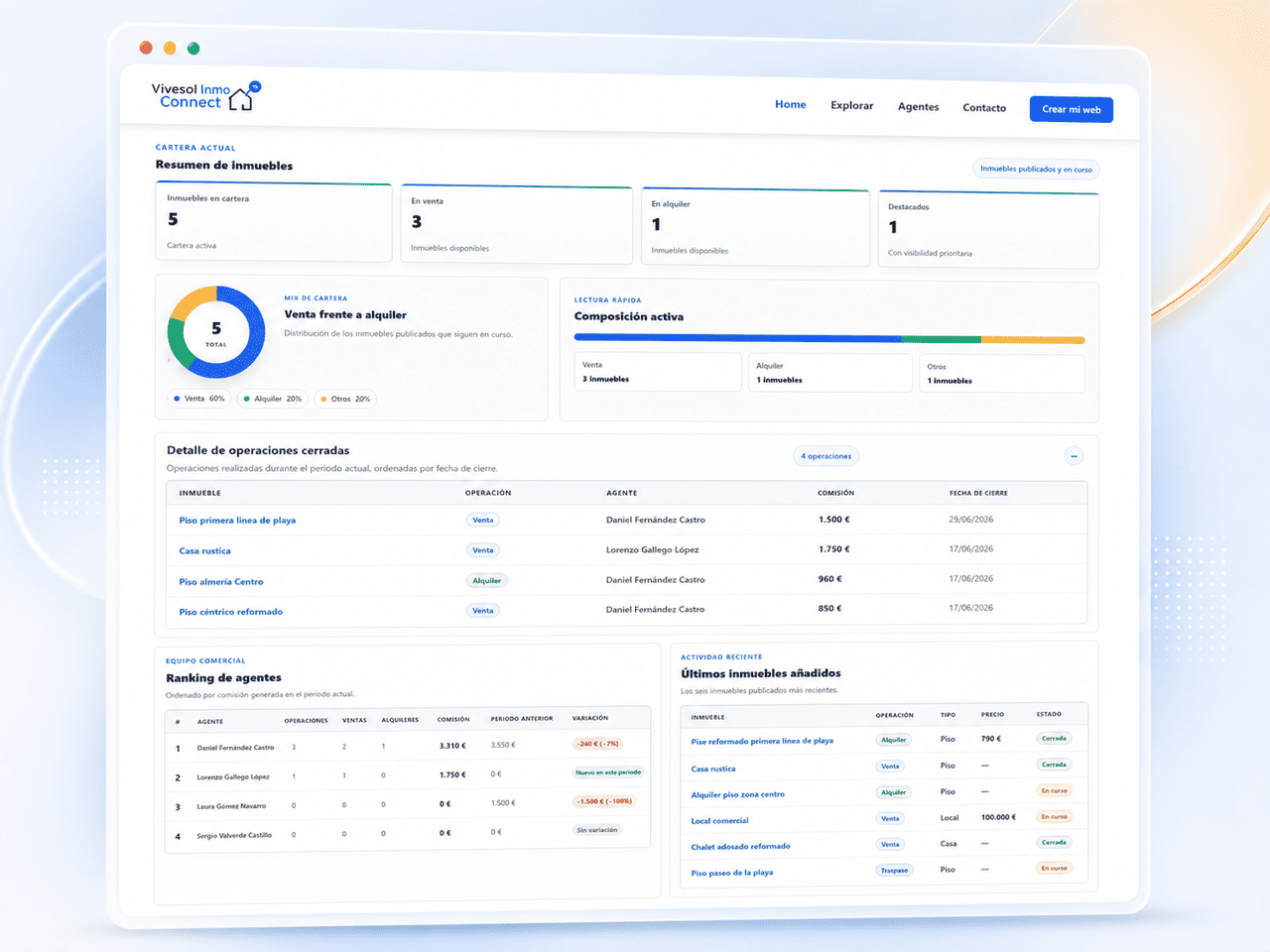This screenshot has height=952, width=1270.
Task: Open the Alquiler piso zona centro link
Action: coord(737,794)
